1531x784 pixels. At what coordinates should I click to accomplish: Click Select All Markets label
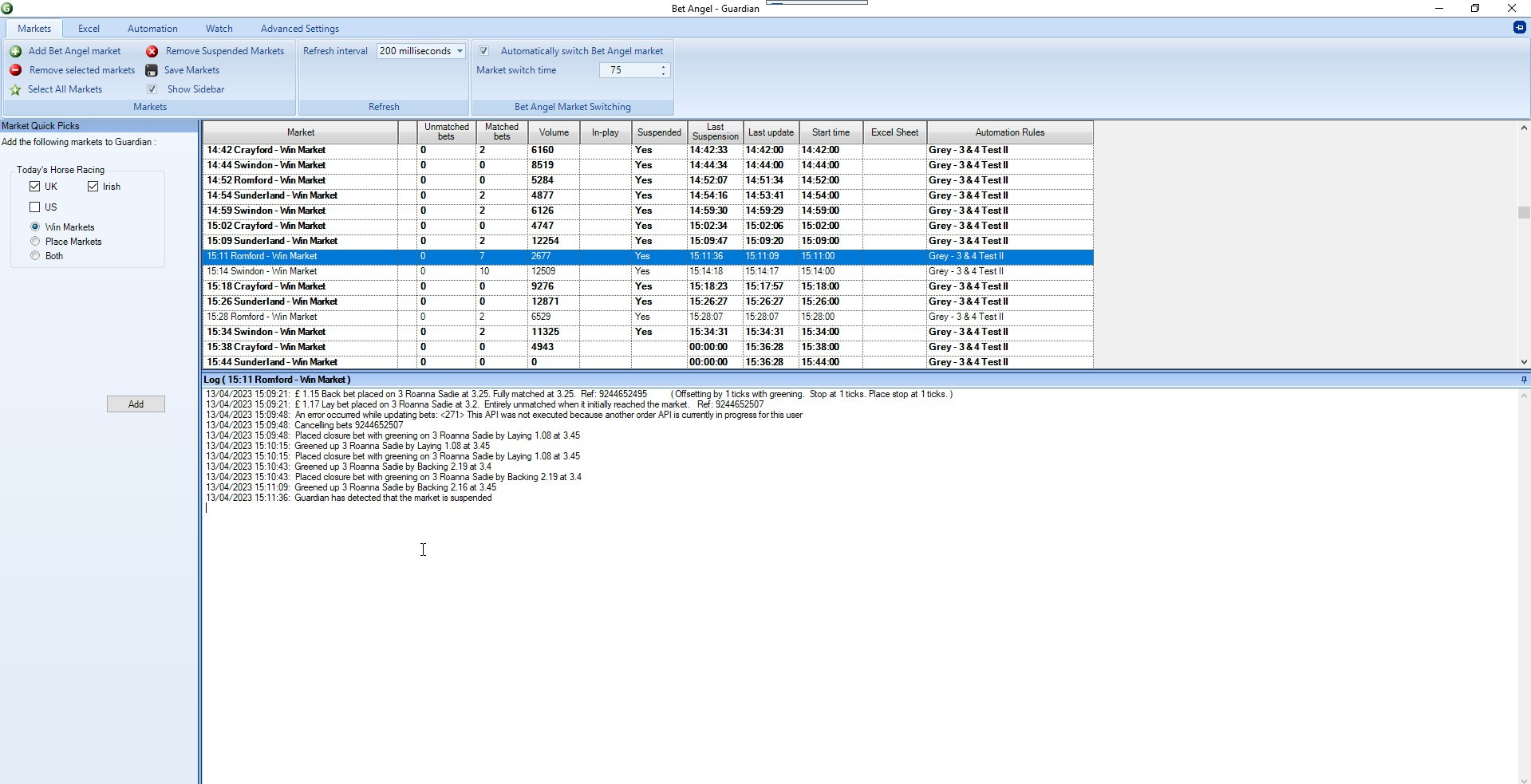tap(65, 89)
